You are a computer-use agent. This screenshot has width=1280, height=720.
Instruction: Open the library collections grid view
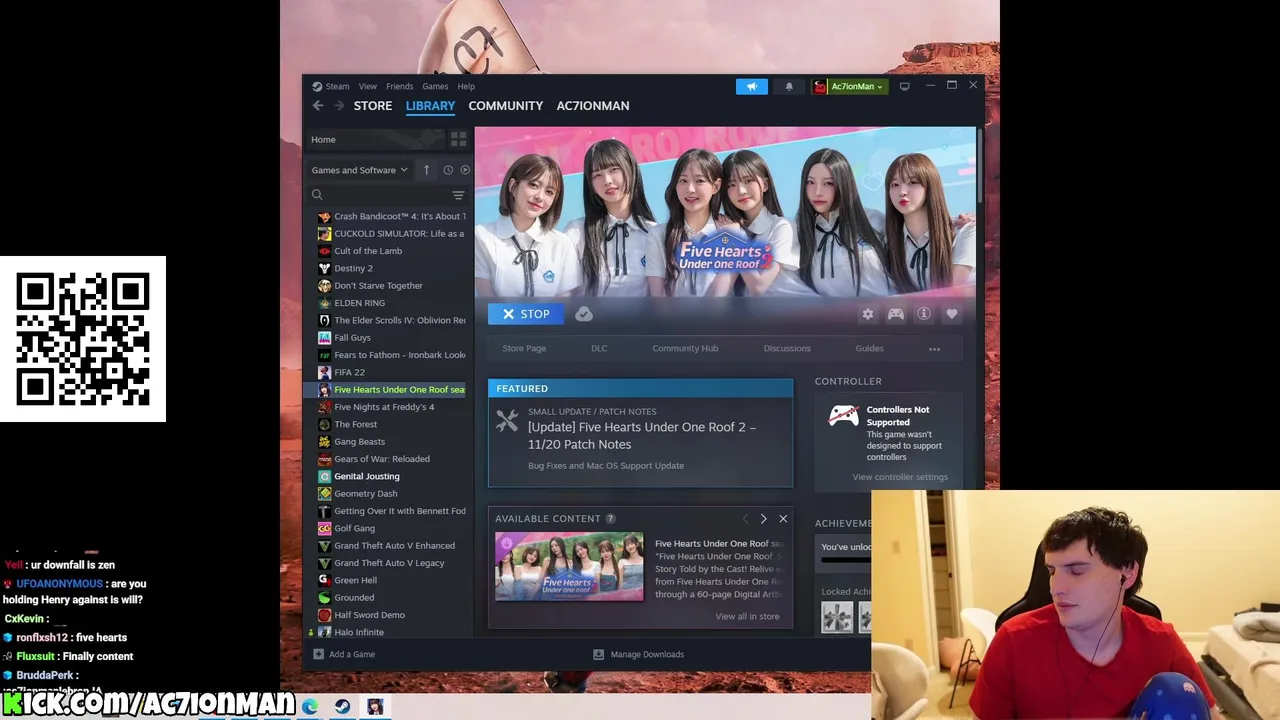pos(458,139)
